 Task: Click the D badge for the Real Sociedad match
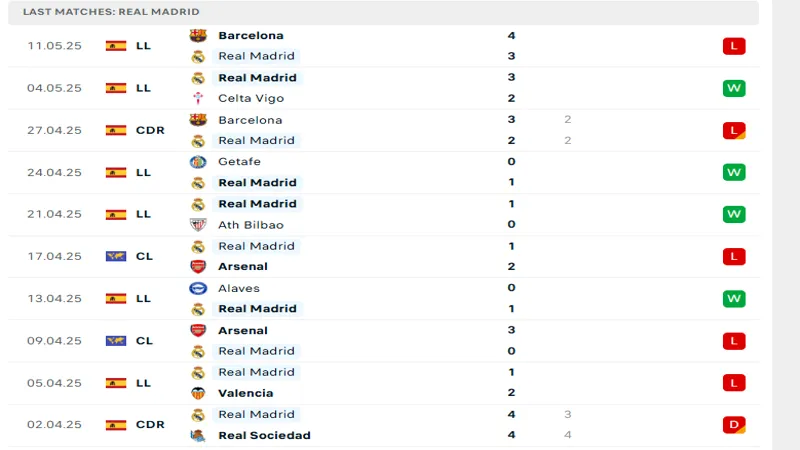(x=734, y=425)
